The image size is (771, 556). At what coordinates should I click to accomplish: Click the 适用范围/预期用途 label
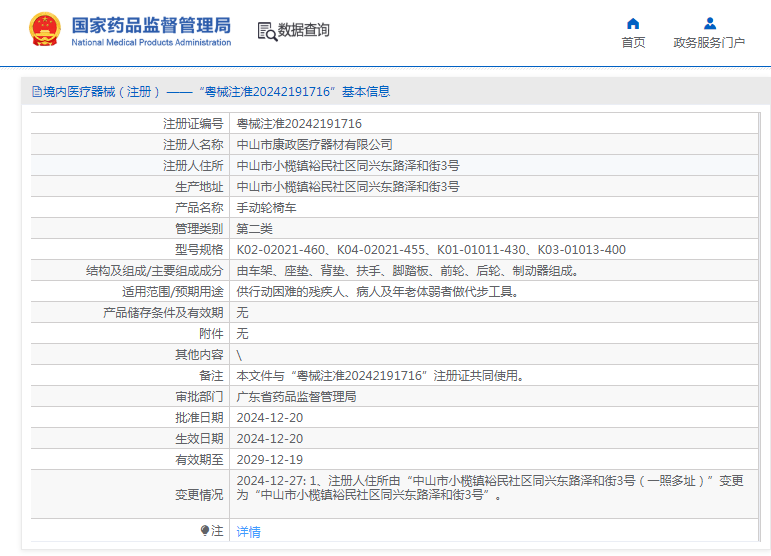(x=173, y=292)
